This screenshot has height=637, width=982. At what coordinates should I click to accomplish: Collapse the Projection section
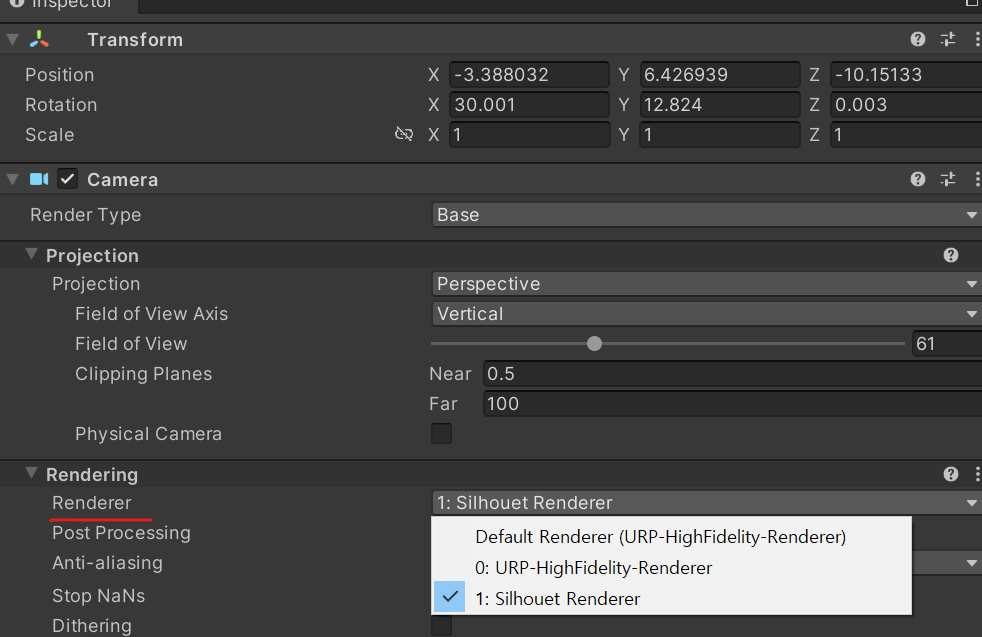click(31, 254)
